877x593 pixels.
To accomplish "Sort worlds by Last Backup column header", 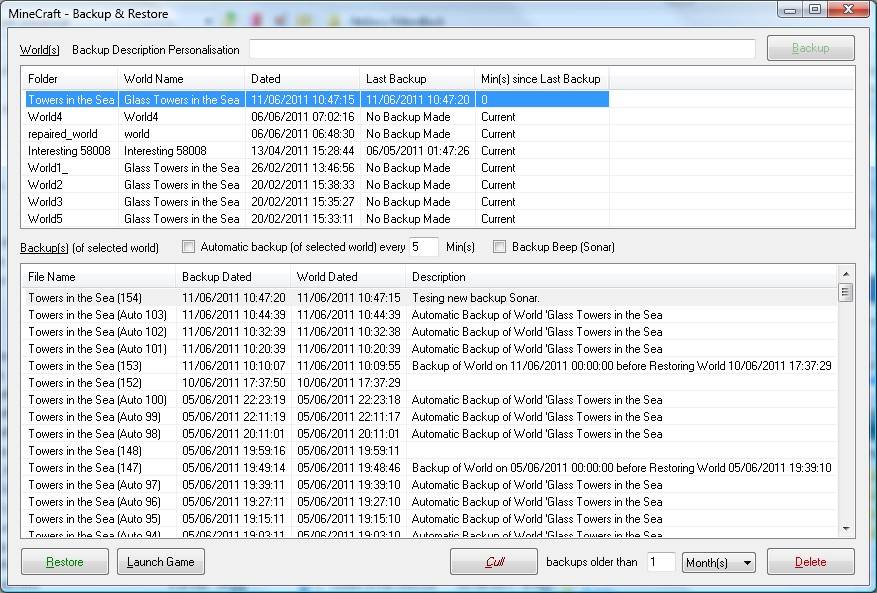I will 416,79.
